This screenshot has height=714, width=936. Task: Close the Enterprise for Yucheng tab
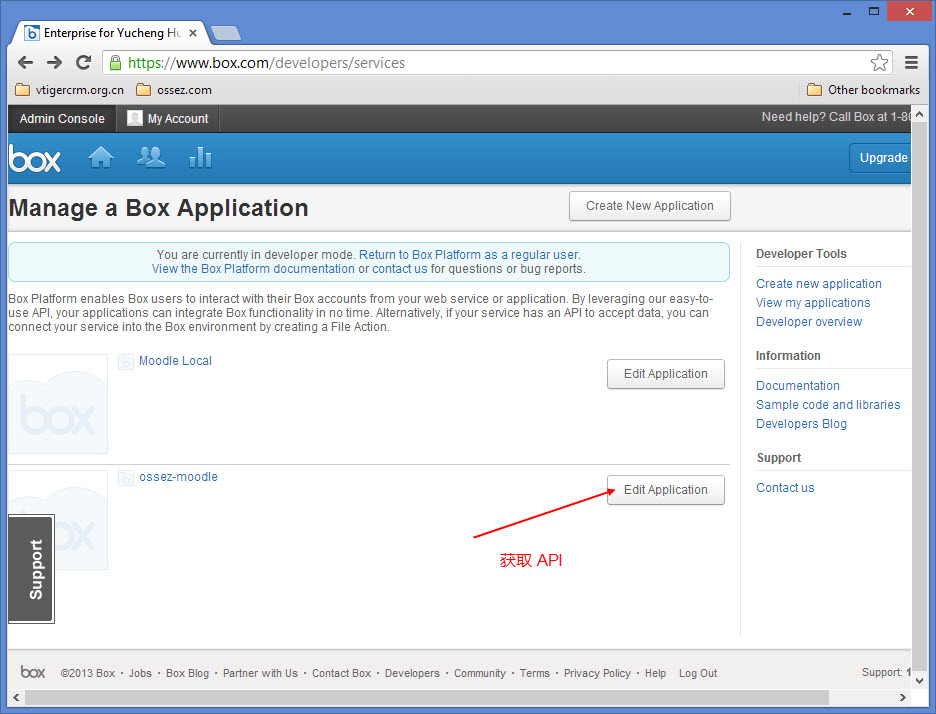[x=193, y=33]
